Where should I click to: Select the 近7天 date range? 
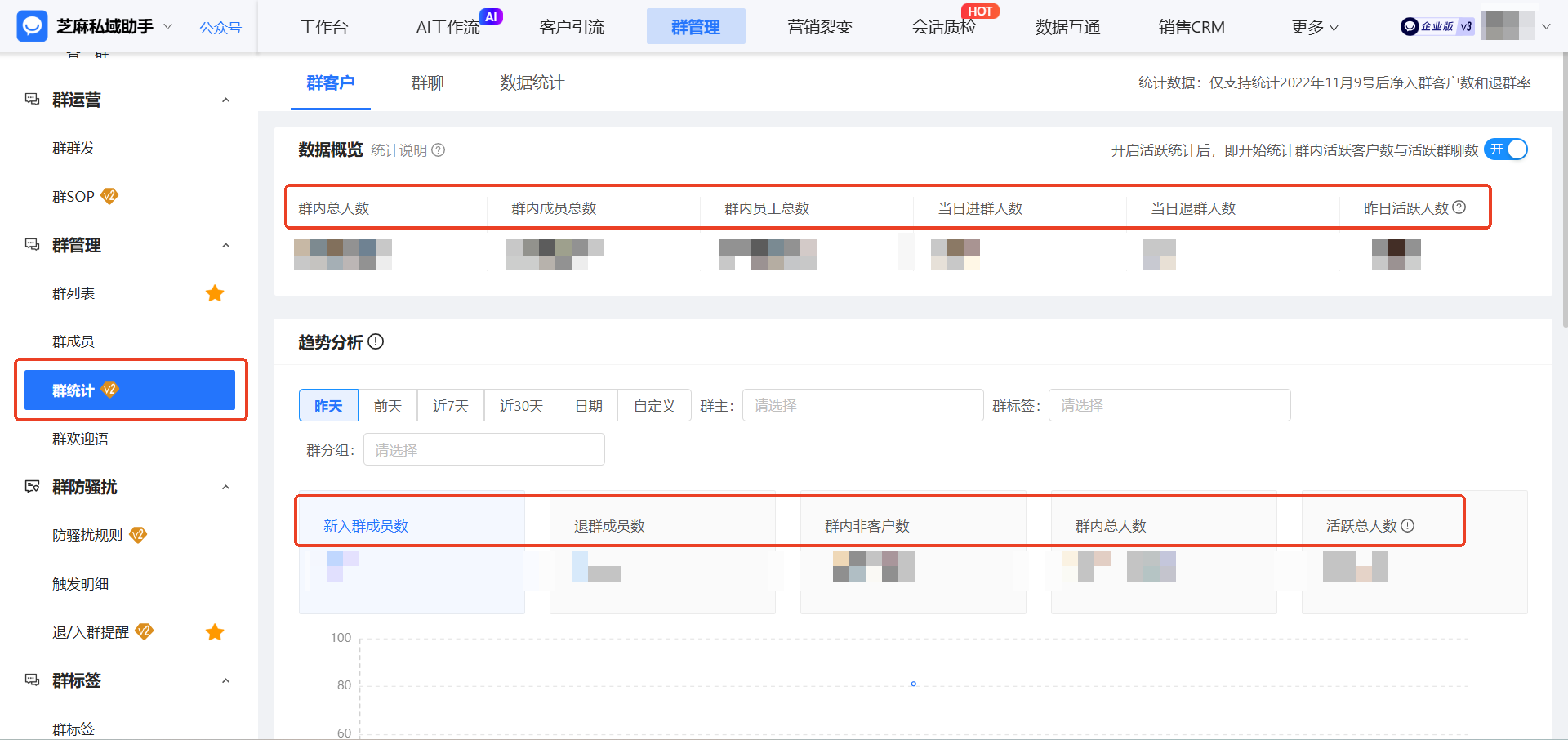coord(450,404)
